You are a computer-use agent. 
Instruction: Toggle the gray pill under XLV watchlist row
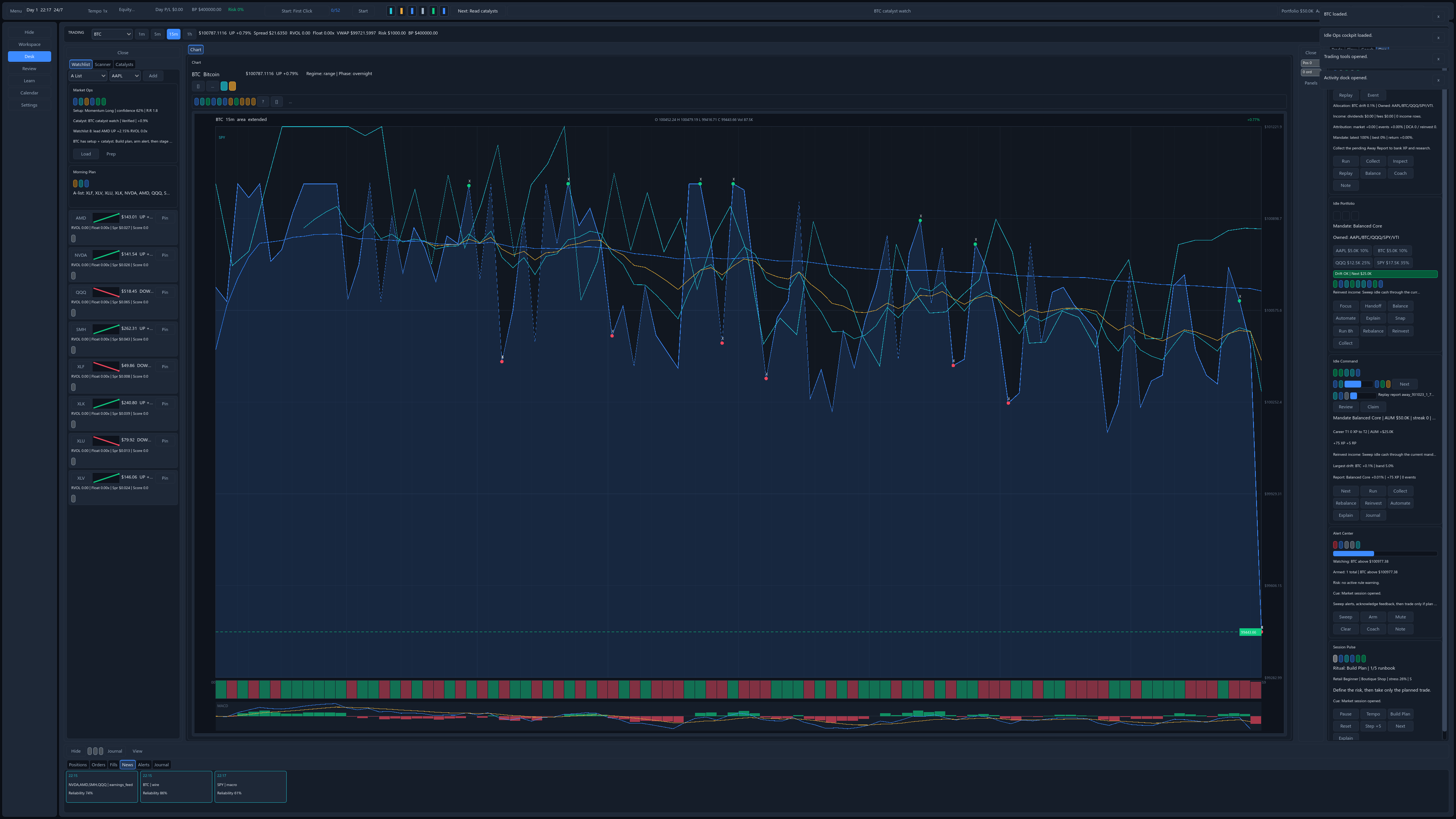74,499
